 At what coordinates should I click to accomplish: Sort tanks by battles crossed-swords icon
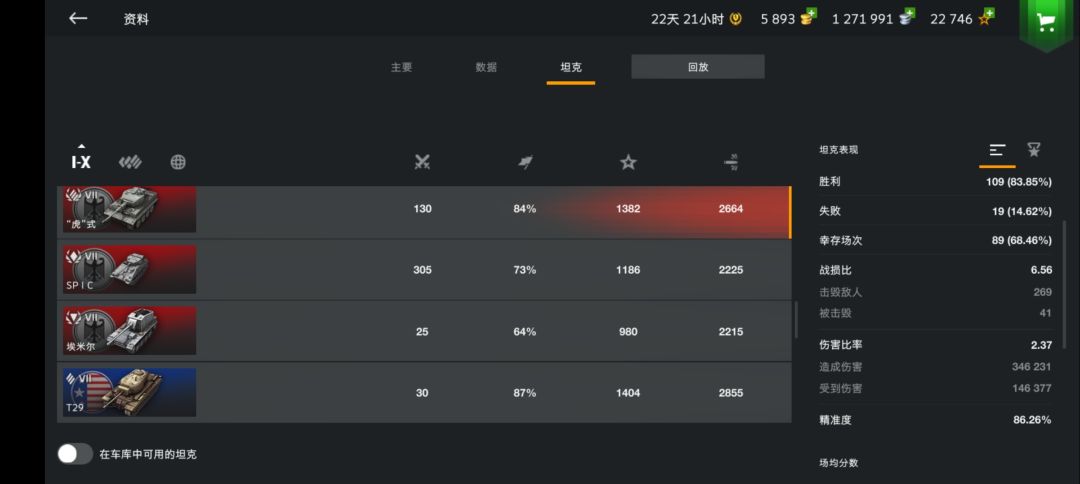(422, 162)
